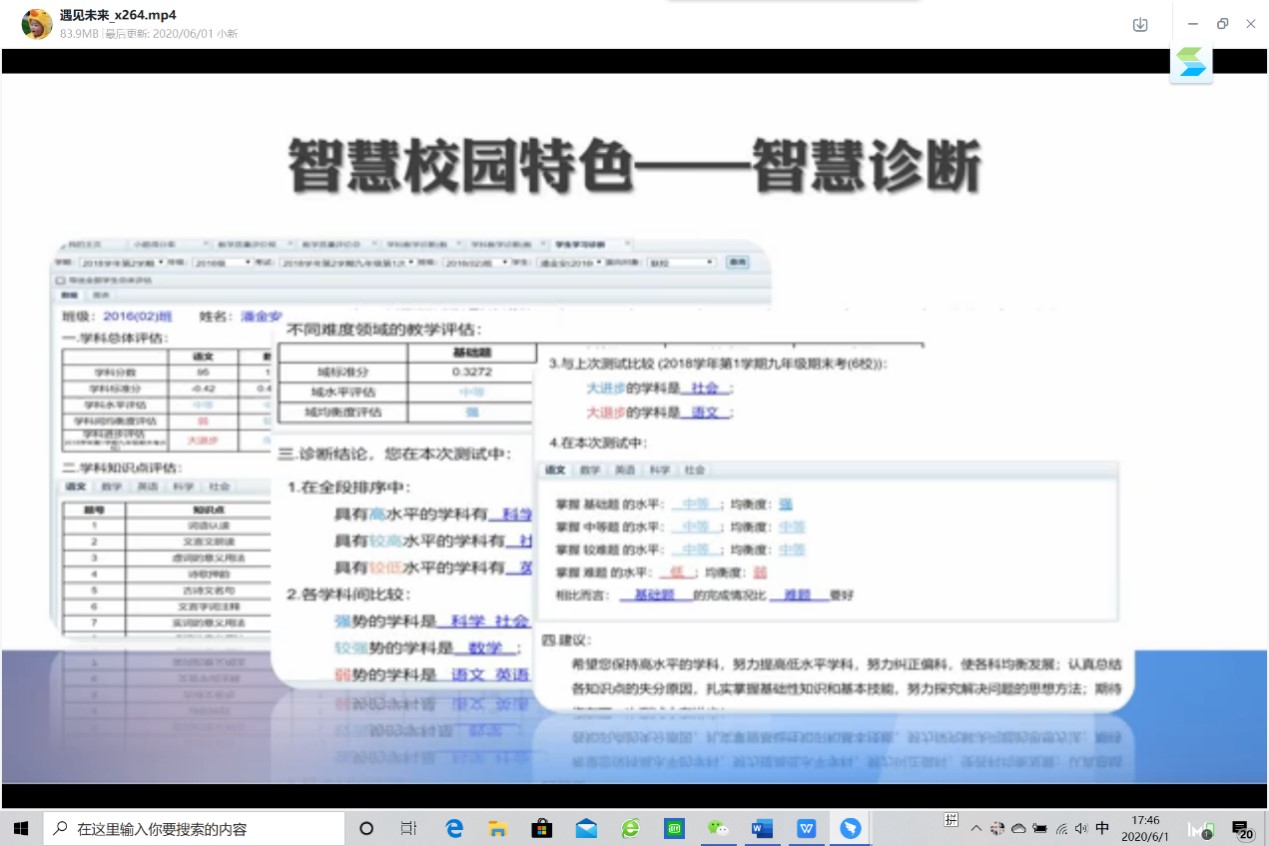Switch to WeChat on the taskbar

click(x=718, y=828)
